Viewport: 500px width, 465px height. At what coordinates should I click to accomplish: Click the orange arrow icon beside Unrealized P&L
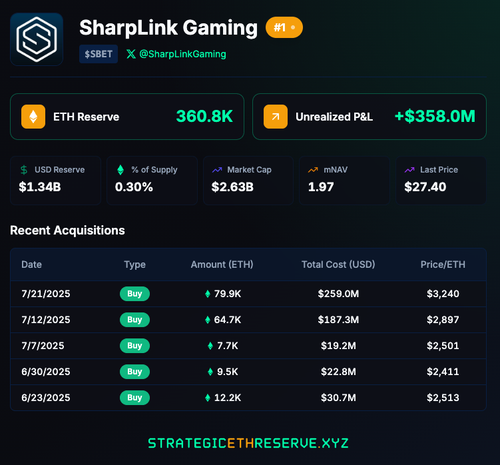tap(275, 117)
